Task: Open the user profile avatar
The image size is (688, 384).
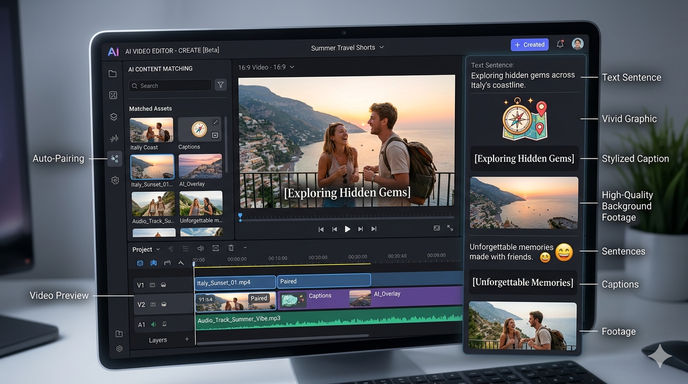Action: pyautogui.click(x=577, y=43)
